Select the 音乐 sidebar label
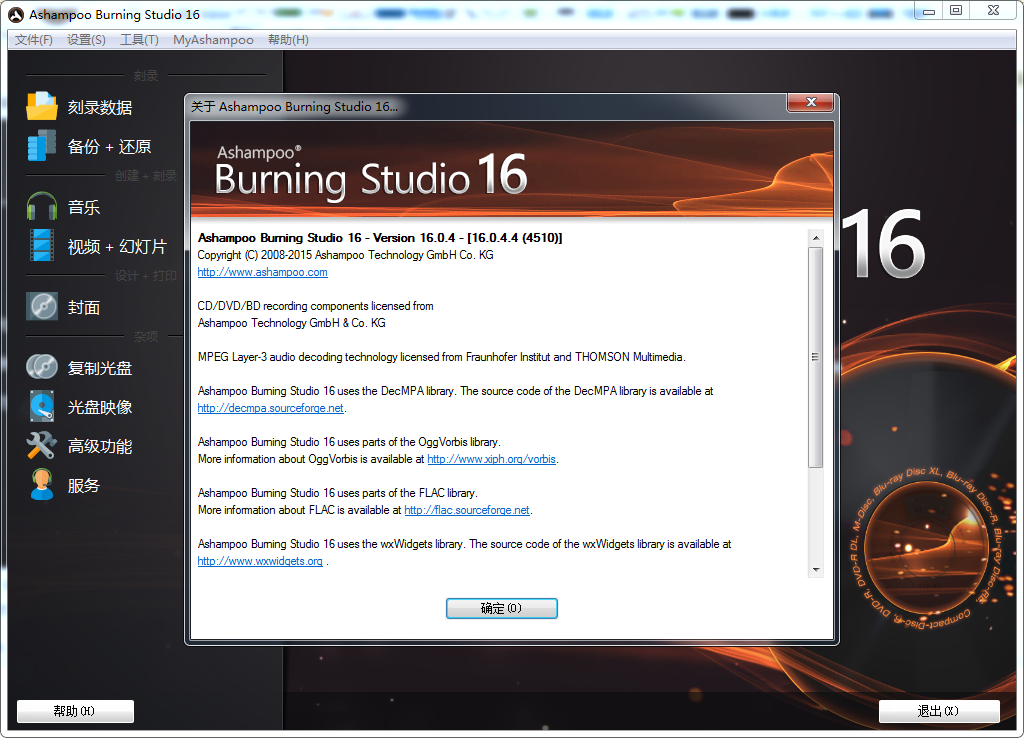This screenshot has height=738, width=1024. tap(84, 207)
